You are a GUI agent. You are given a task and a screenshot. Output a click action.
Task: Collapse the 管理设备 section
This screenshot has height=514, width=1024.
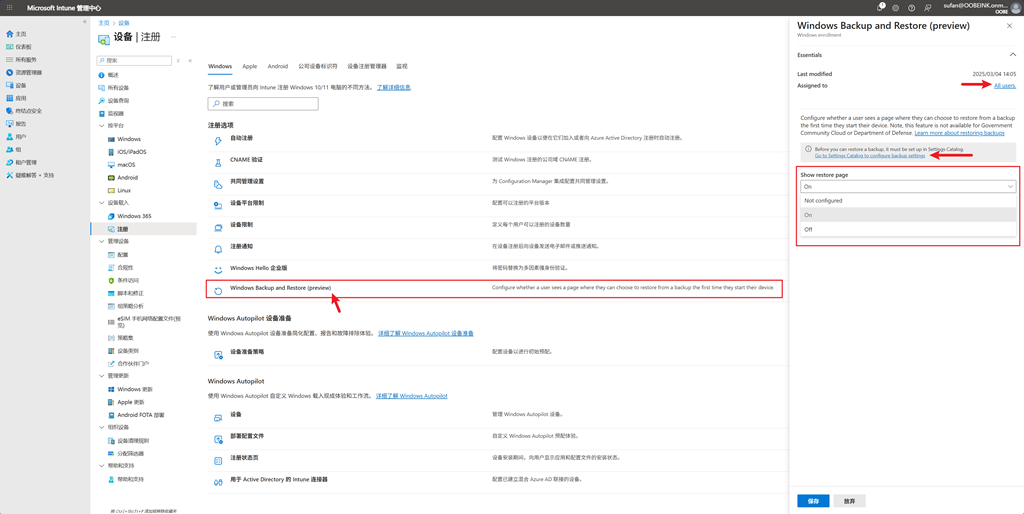click(x=101, y=242)
